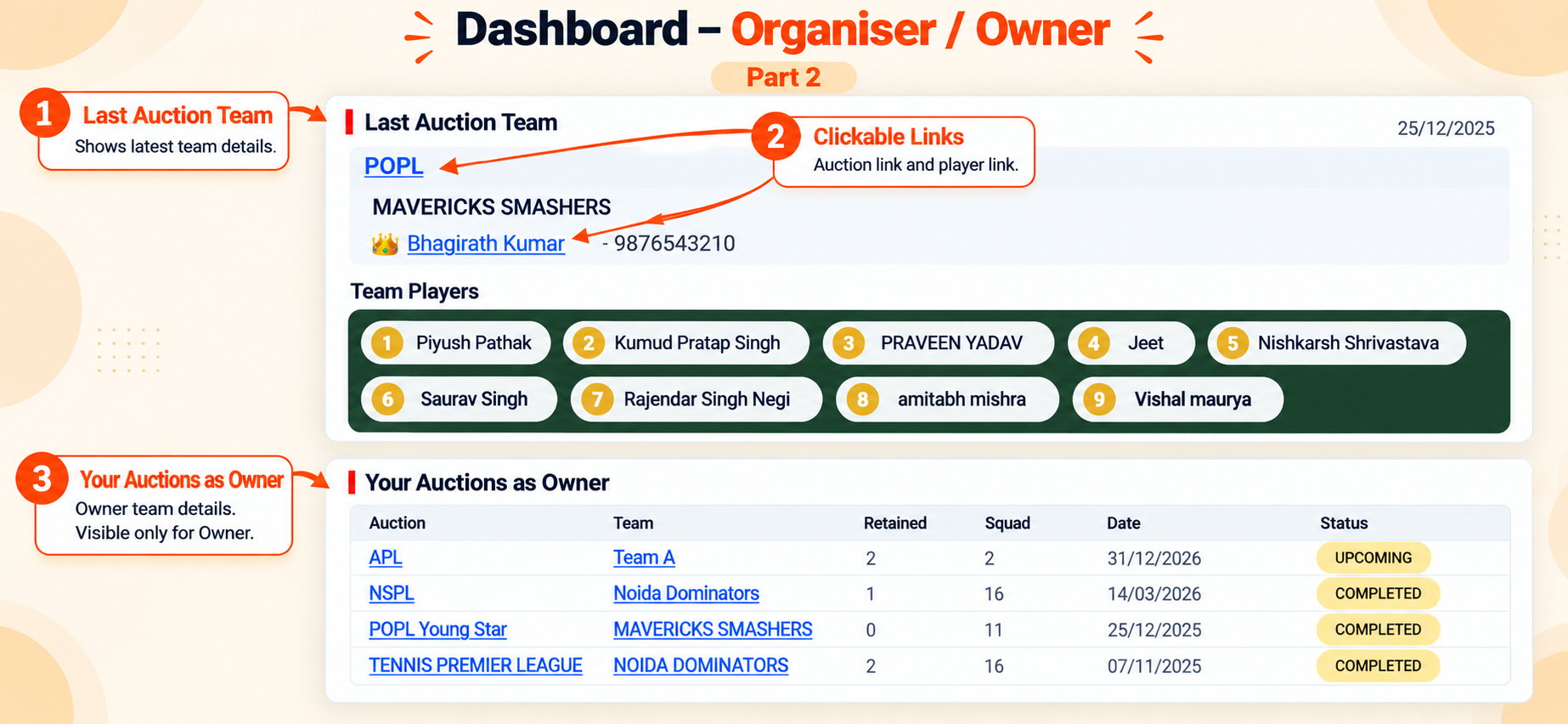
Task: Click the COMPLETED badge in POPL Young Star row
Action: point(1378,630)
